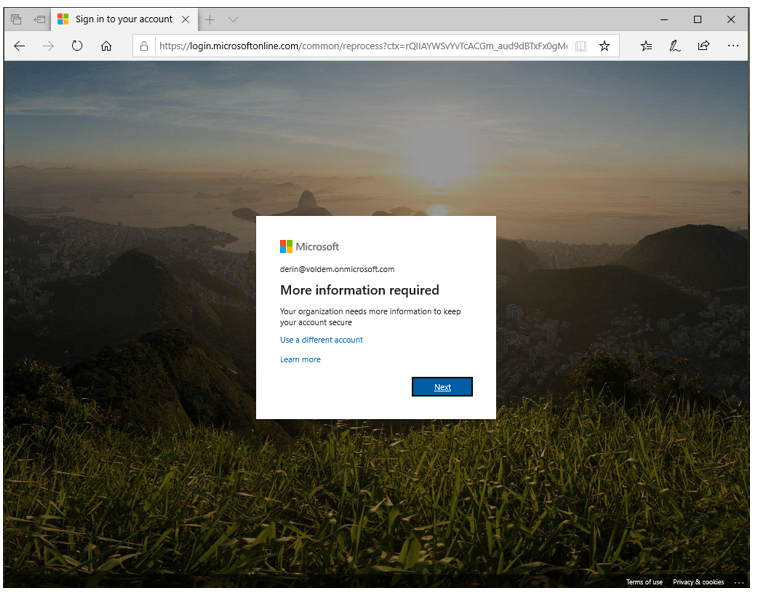This screenshot has height=597, width=757.
Task: Open the 'Learn more' link
Action: point(300,360)
